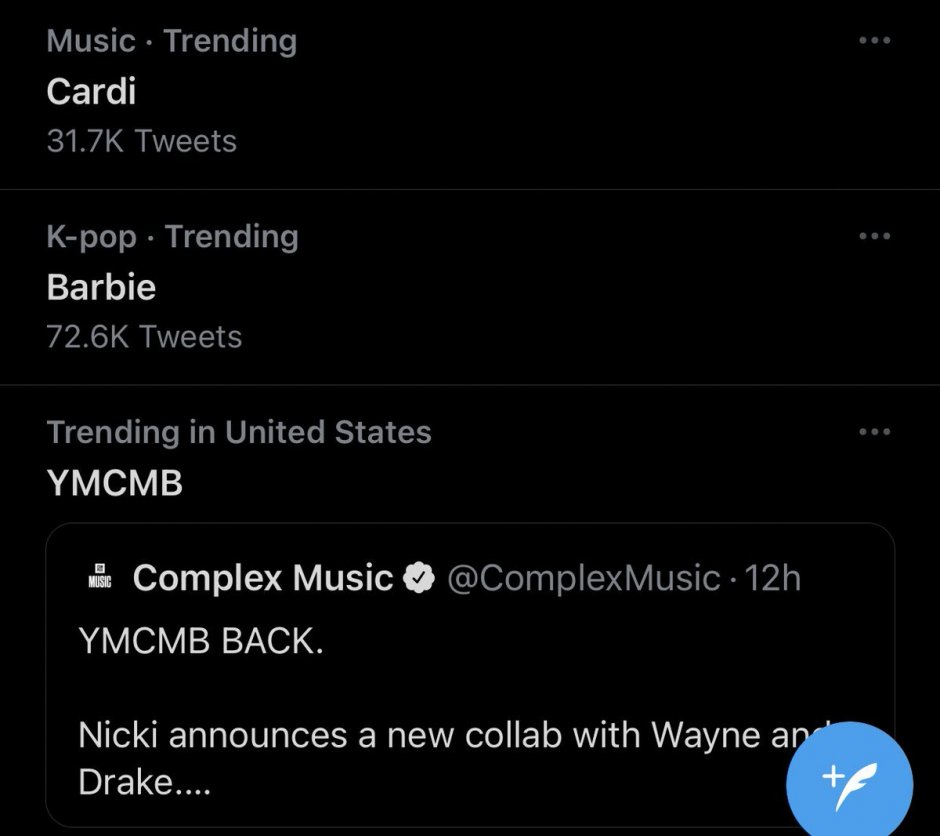
Task: Open more options for Barbie trend
Action: [875, 236]
